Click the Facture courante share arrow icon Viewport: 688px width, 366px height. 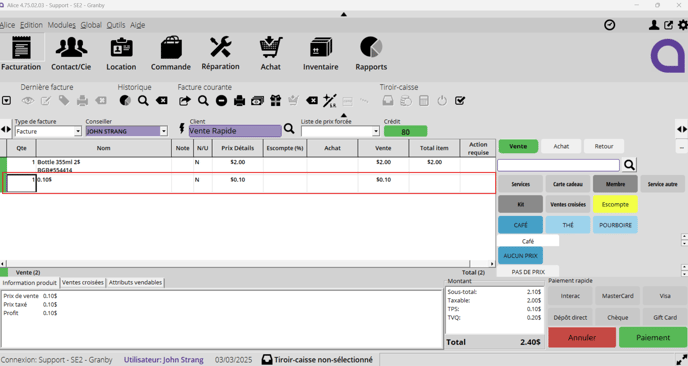click(185, 101)
